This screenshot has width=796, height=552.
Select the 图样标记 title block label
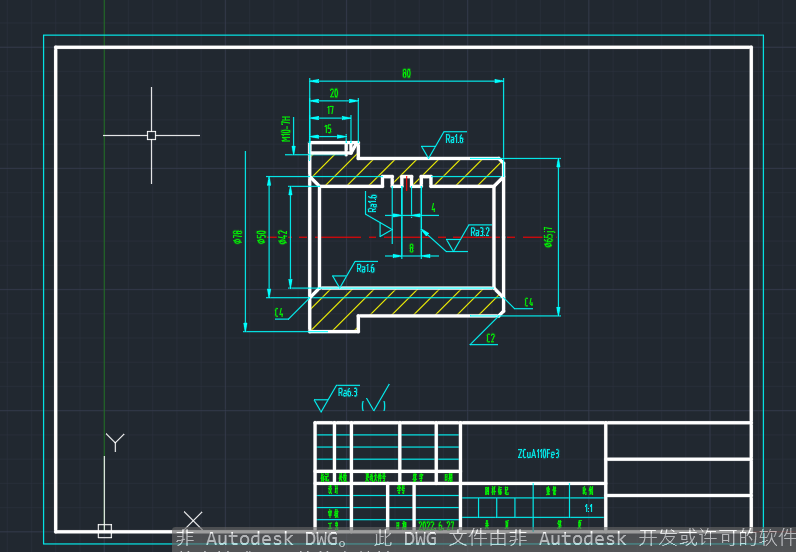[x=496, y=491]
